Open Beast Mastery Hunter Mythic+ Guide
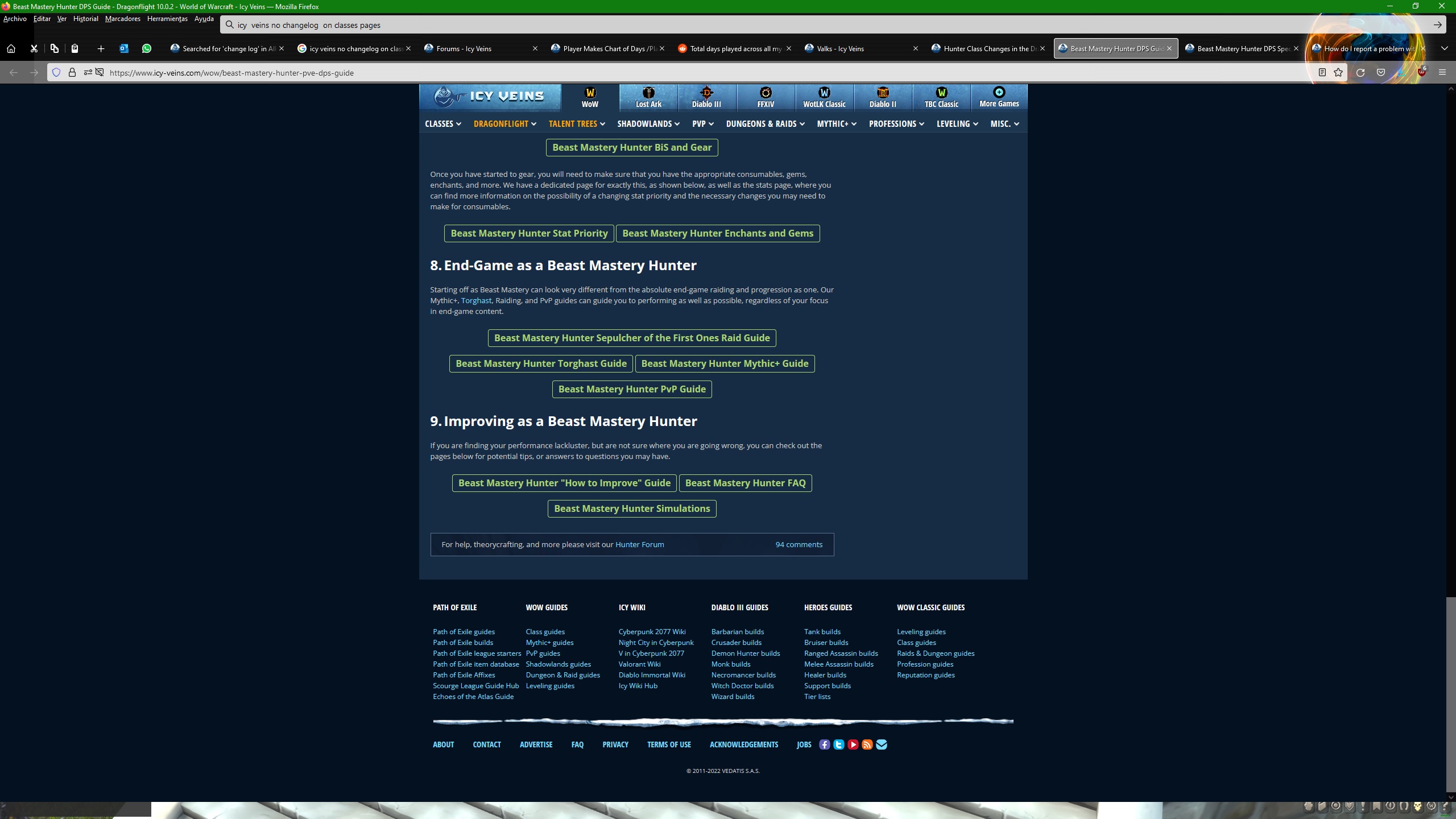Image resolution: width=1456 pixels, height=819 pixels. click(x=725, y=363)
